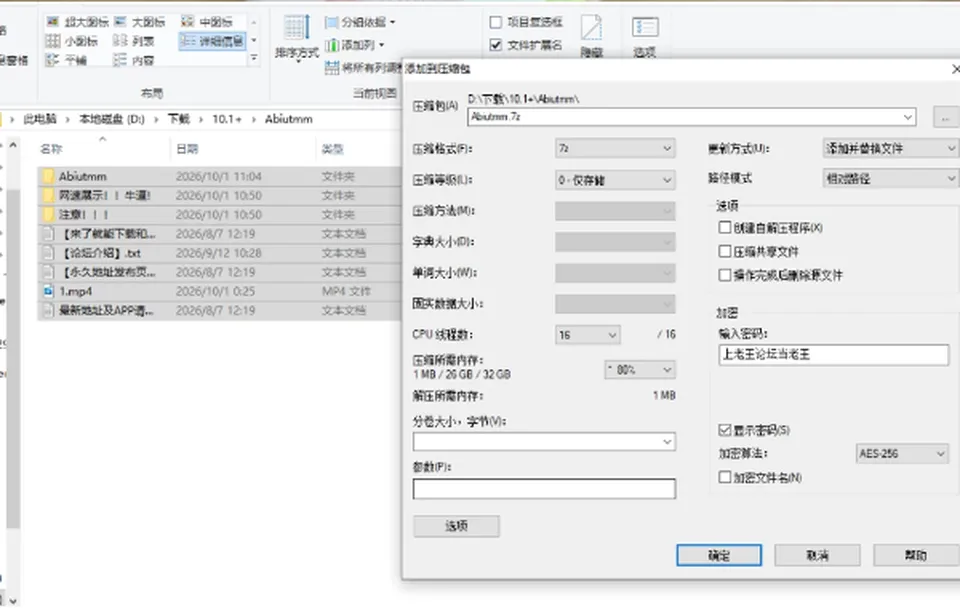Switch Explorer to 内容 view
960x608 pixels.
point(134,60)
